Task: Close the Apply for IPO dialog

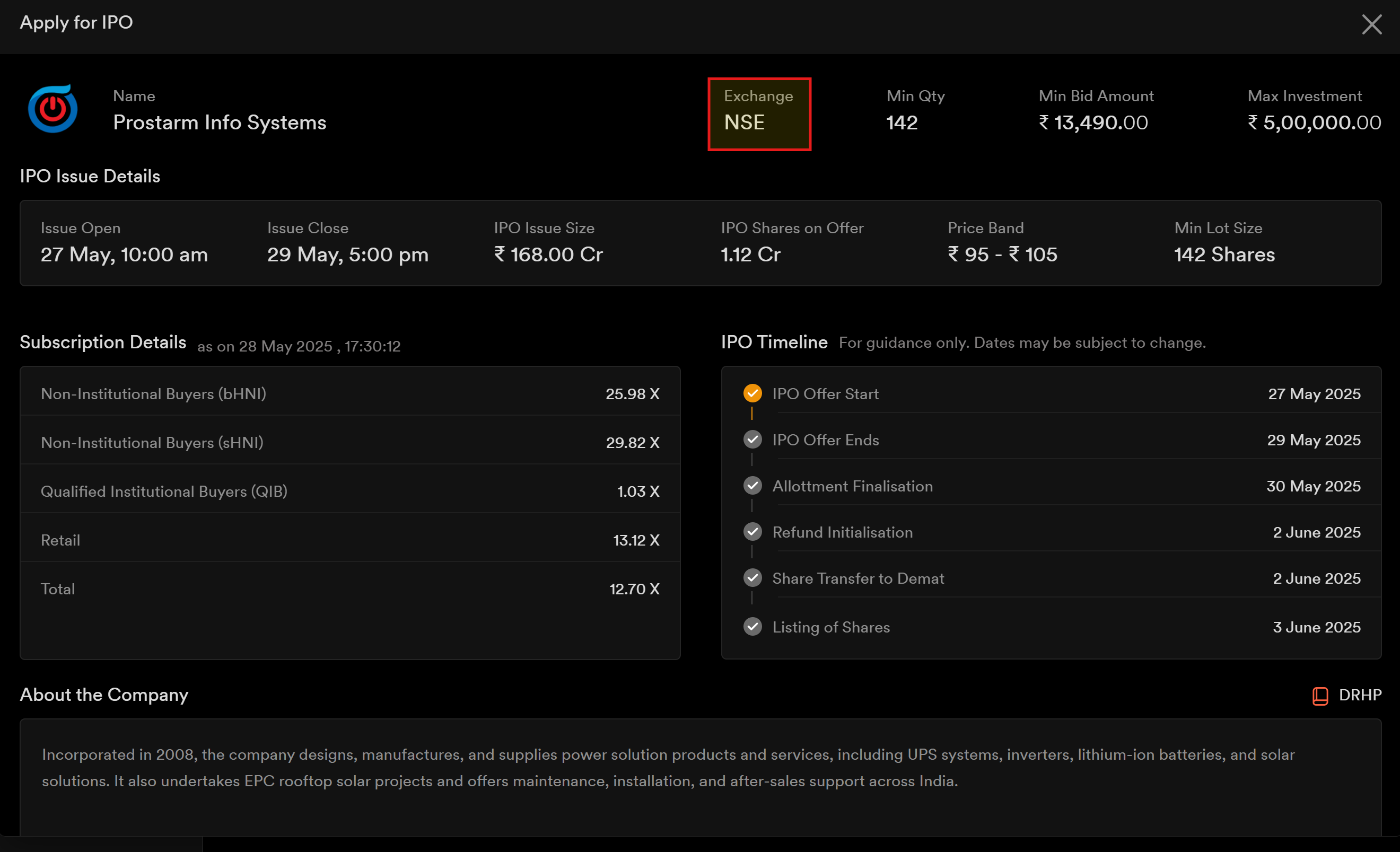Action: tap(1371, 24)
